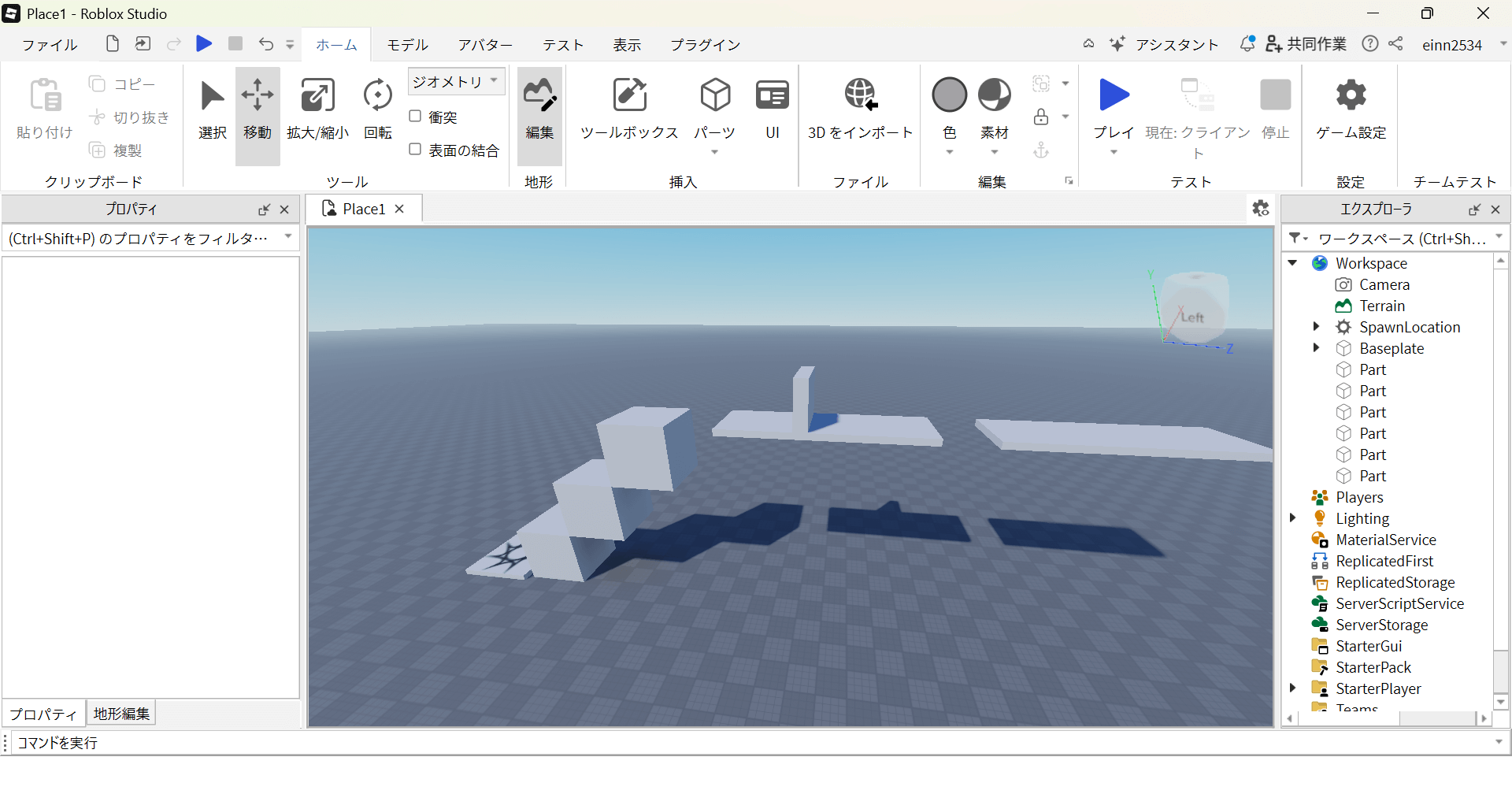The width and height of the screenshot is (1512, 794).
Task: Click the 貼り付け (Paste) clipboard icon
Action: coord(45,95)
